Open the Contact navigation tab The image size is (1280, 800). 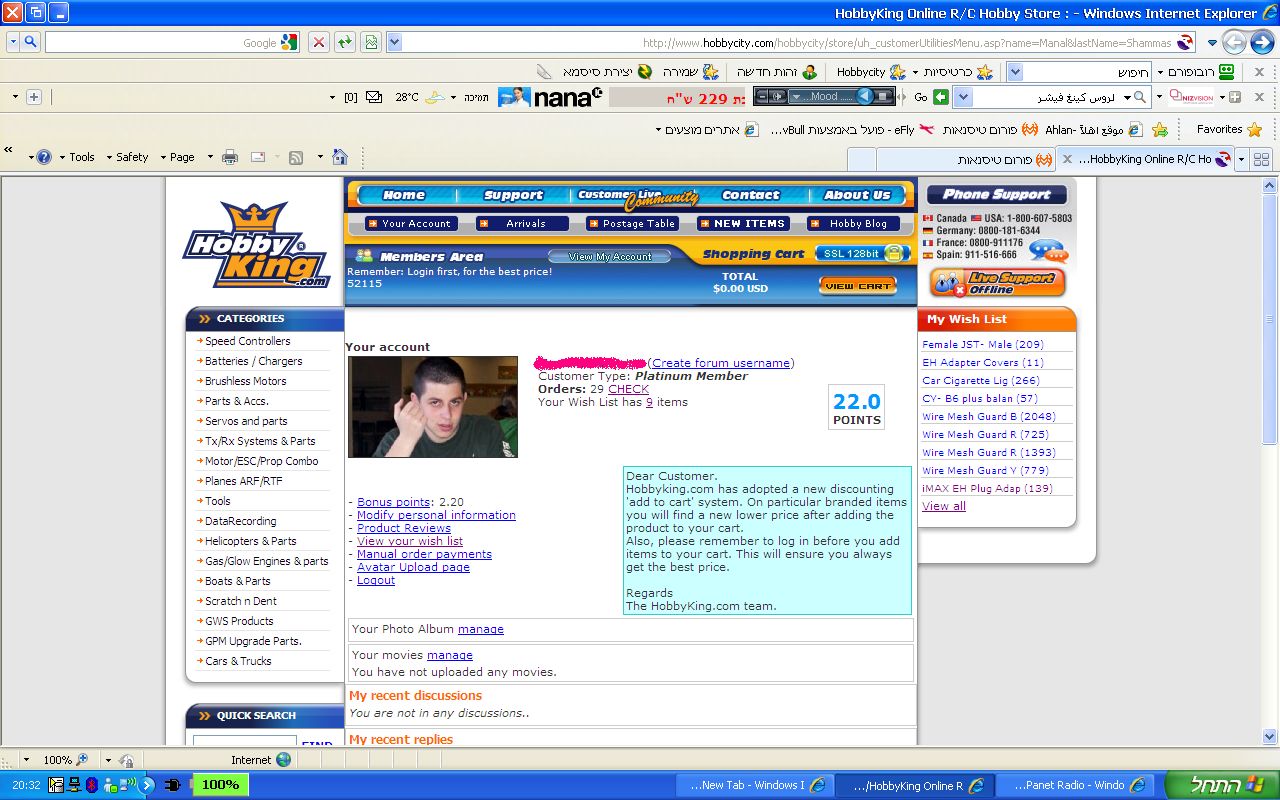[x=750, y=195]
